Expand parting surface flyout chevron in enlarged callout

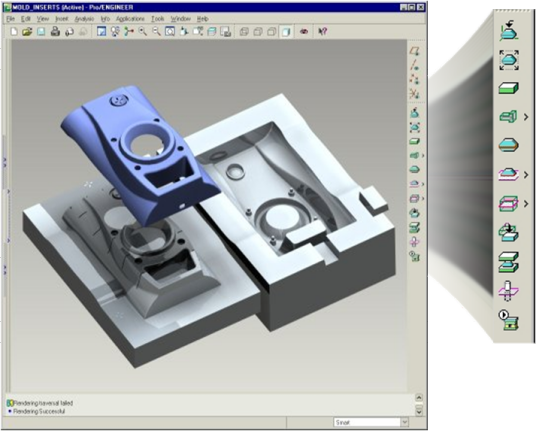click(x=526, y=175)
